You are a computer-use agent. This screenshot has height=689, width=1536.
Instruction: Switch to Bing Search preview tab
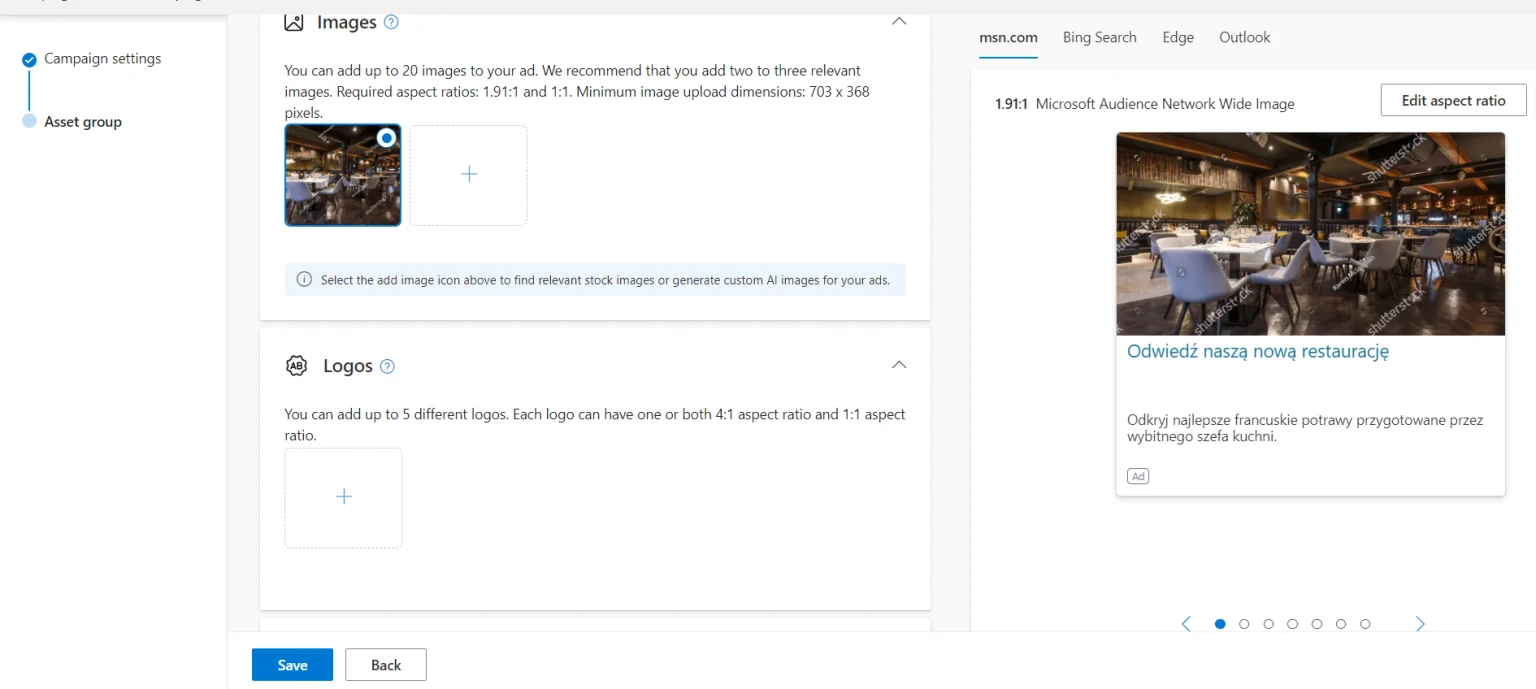tap(1099, 37)
